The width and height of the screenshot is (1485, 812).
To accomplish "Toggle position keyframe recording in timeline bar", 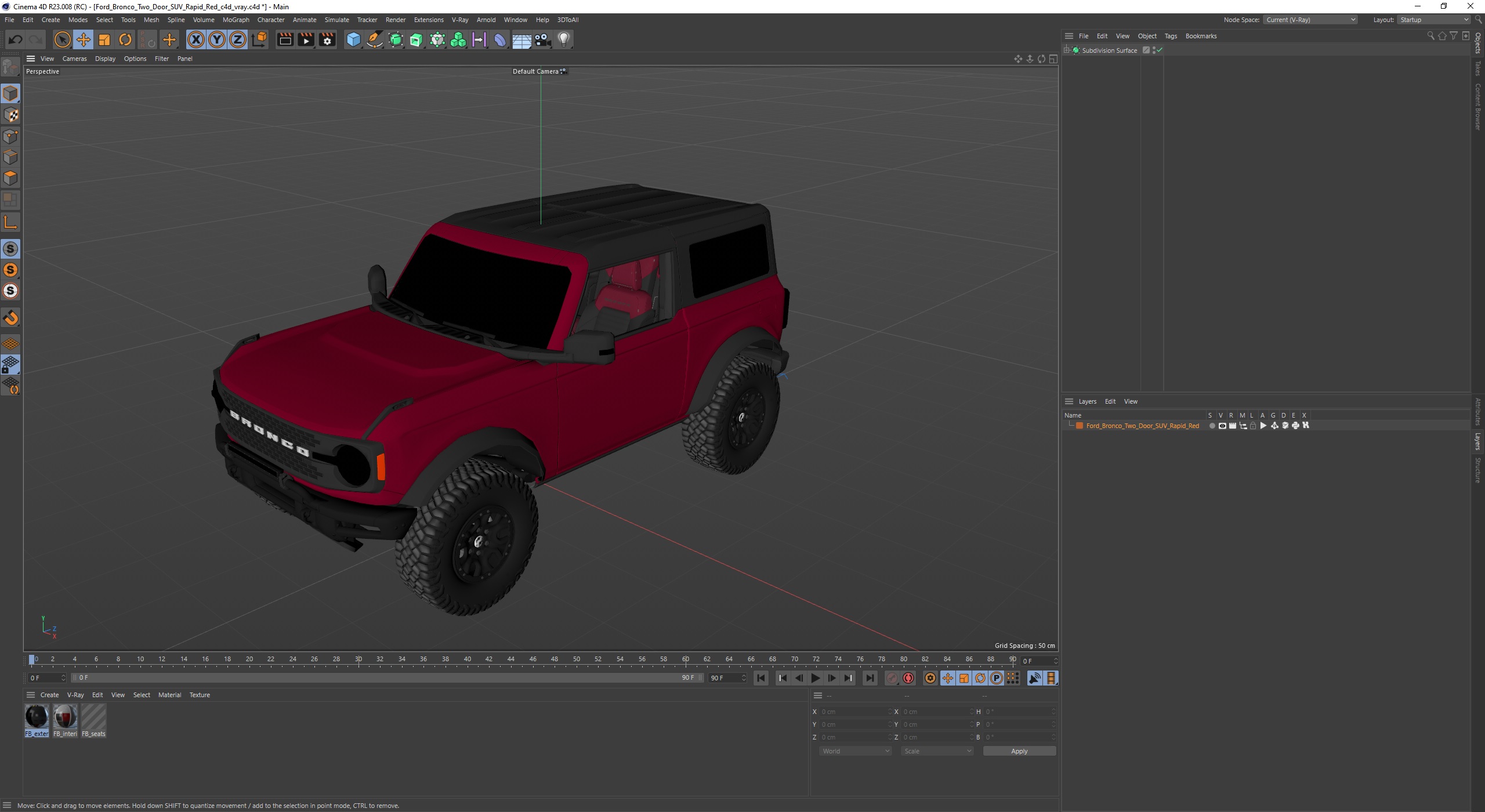I will pyautogui.click(x=948, y=678).
